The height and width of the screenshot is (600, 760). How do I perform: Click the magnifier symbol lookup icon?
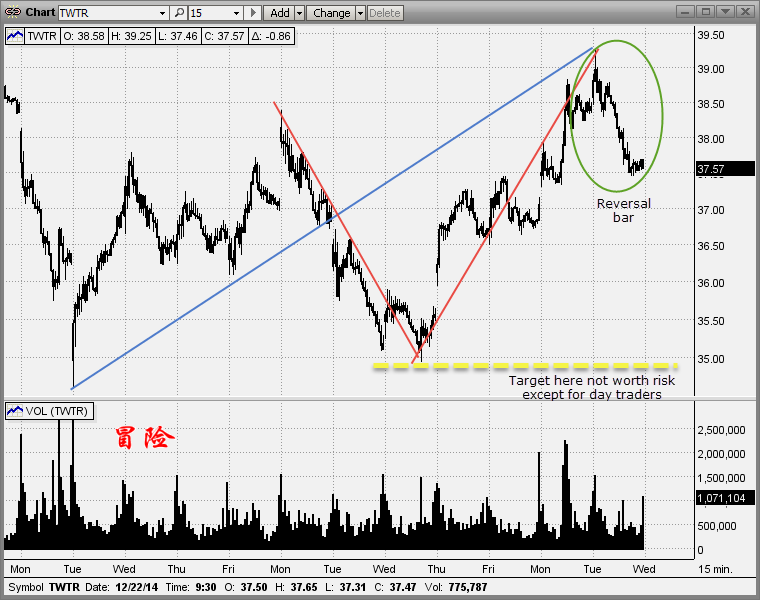pyautogui.click(x=179, y=13)
